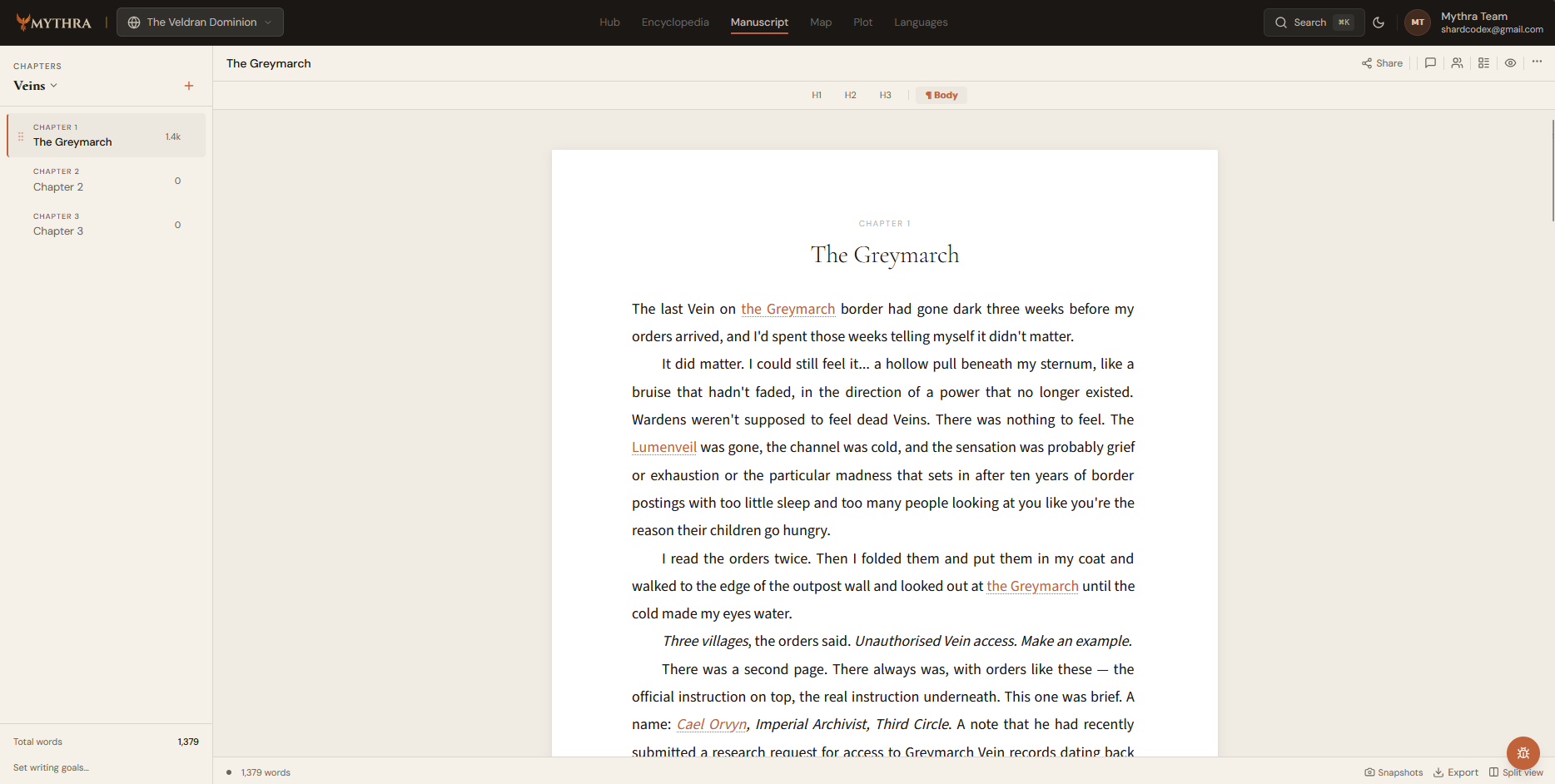The height and width of the screenshot is (784, 1555).
Task: Click the Export button
Action: click(x=1455, y=772)
